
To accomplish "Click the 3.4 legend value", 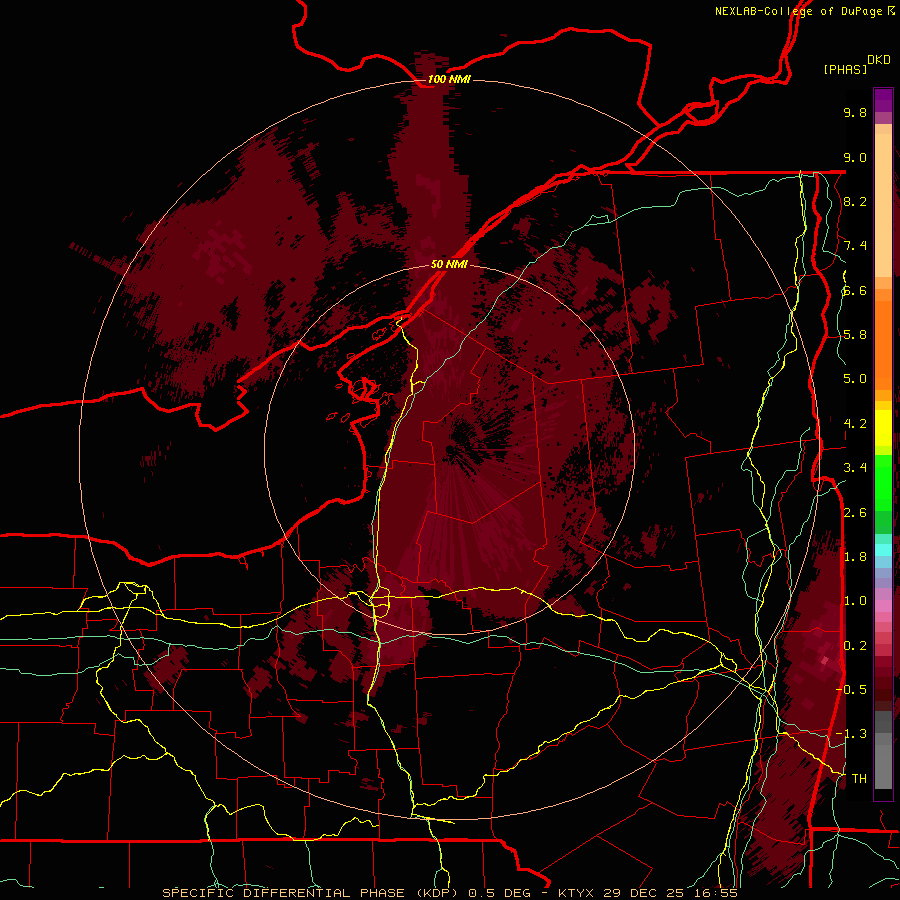I will click(x=855, y=468).
